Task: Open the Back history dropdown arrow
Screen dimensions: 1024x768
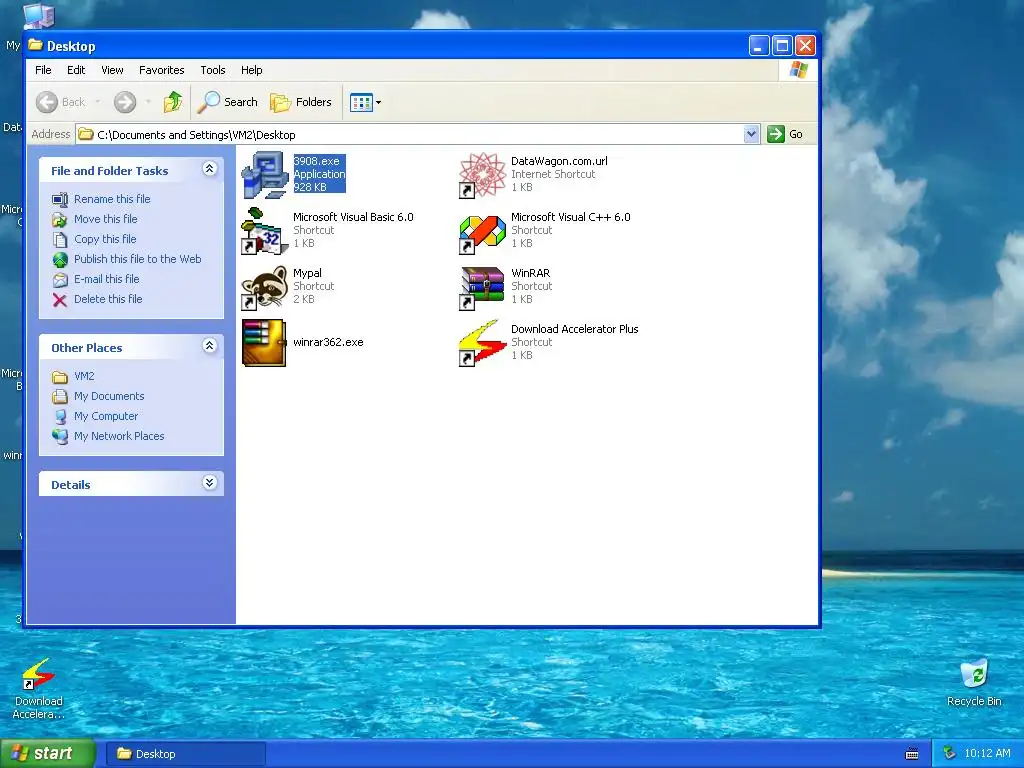Action: [x=98, y=102]
